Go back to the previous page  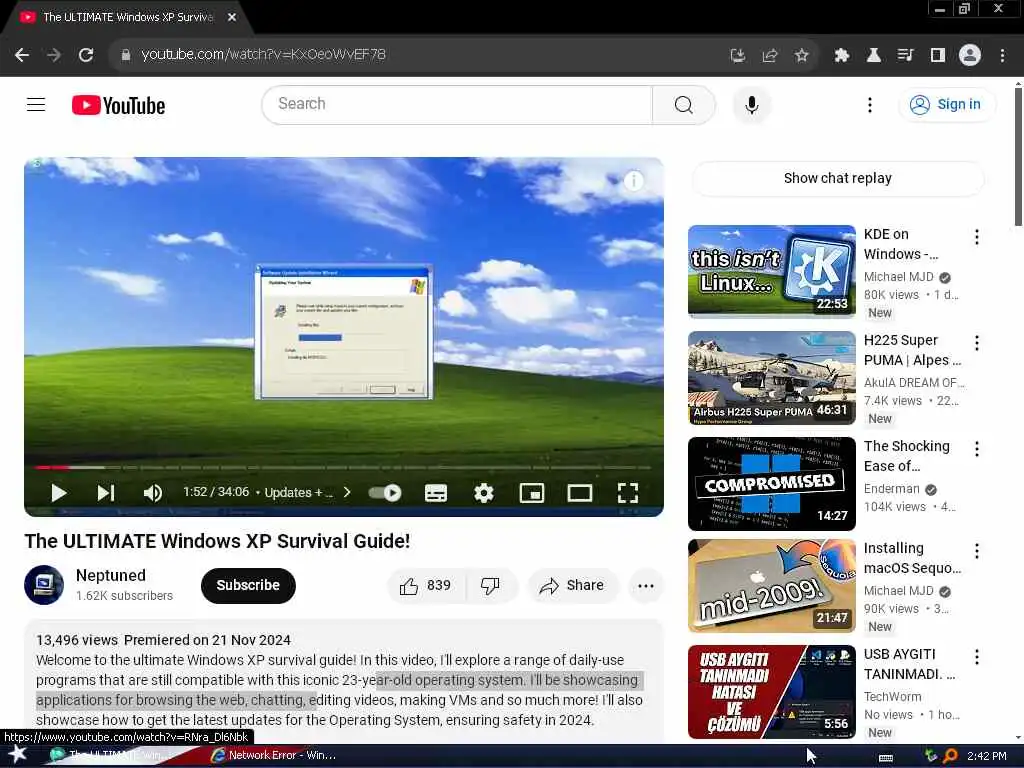click(22, 55)
